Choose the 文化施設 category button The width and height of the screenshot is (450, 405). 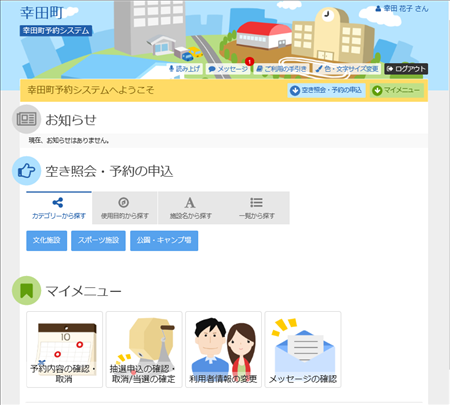click(47, 240)
